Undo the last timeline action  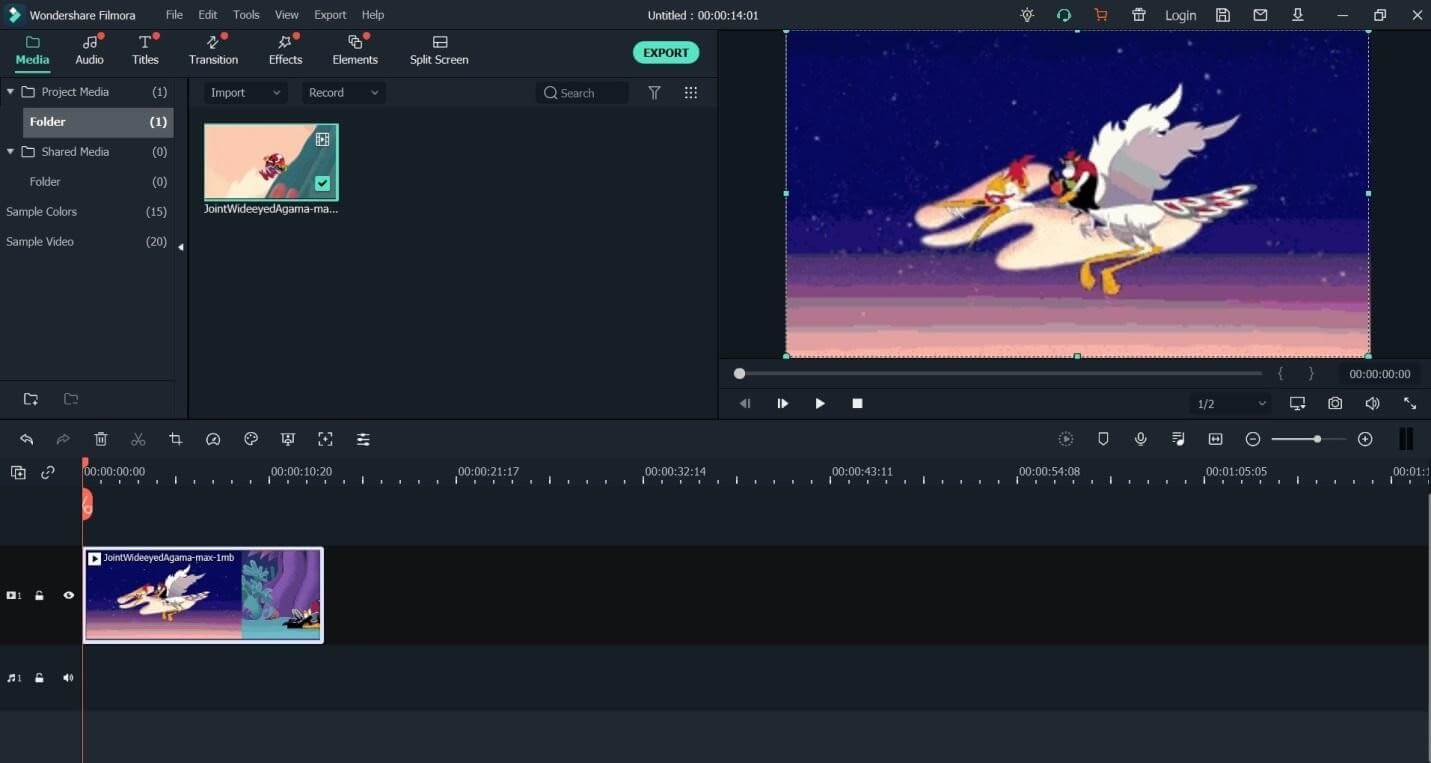(27, 439)
